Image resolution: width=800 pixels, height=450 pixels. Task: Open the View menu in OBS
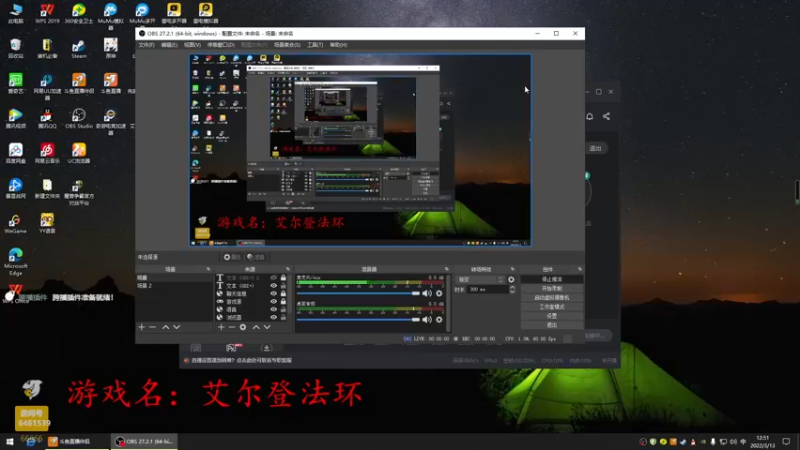(192, 45)
